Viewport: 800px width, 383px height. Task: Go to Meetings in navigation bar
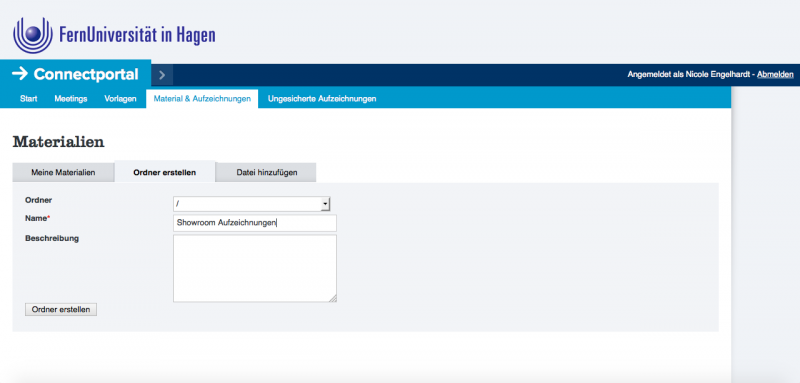point(71,99)
